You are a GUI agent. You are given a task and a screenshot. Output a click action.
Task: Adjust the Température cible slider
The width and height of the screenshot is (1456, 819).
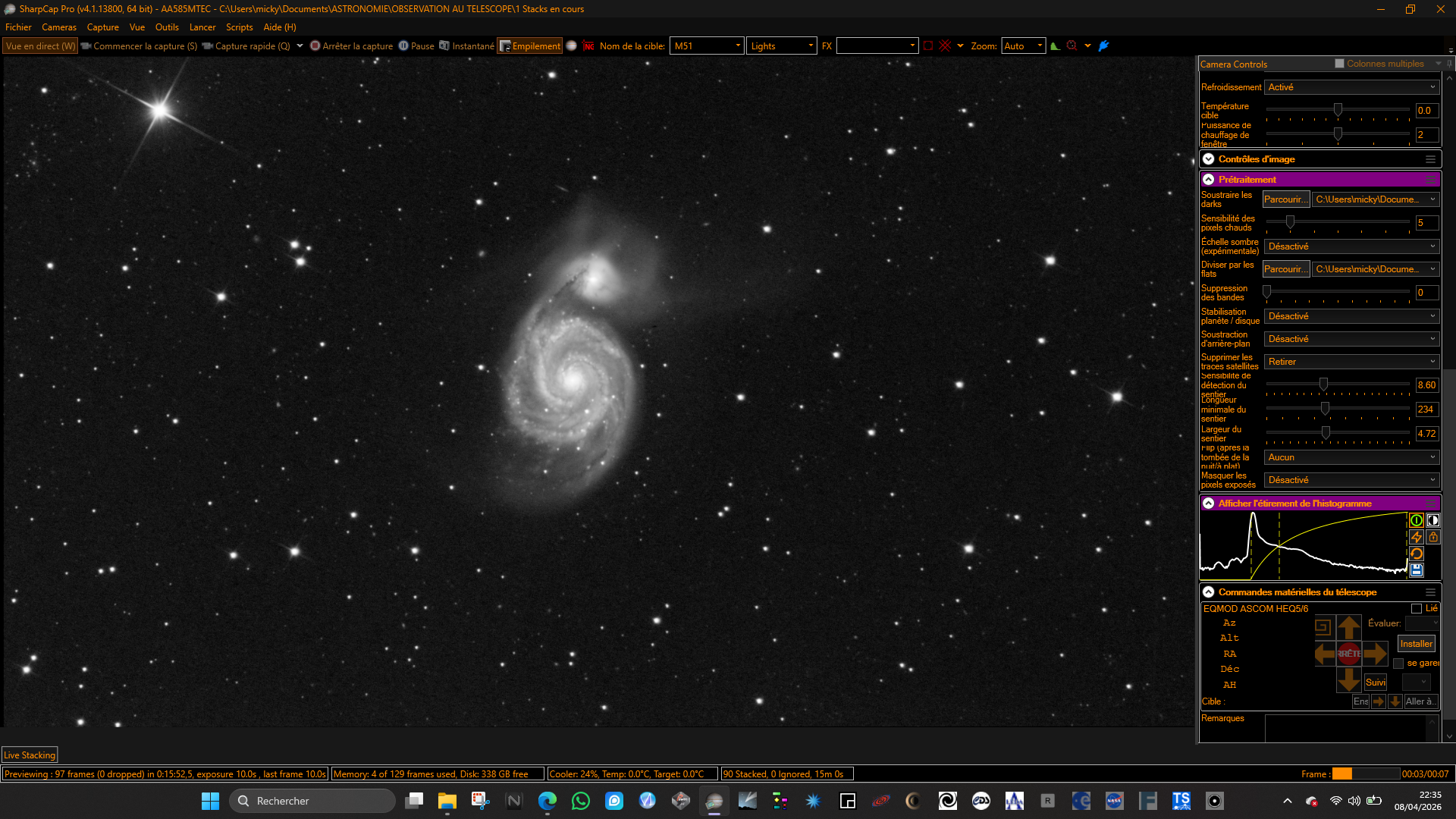1338,110
